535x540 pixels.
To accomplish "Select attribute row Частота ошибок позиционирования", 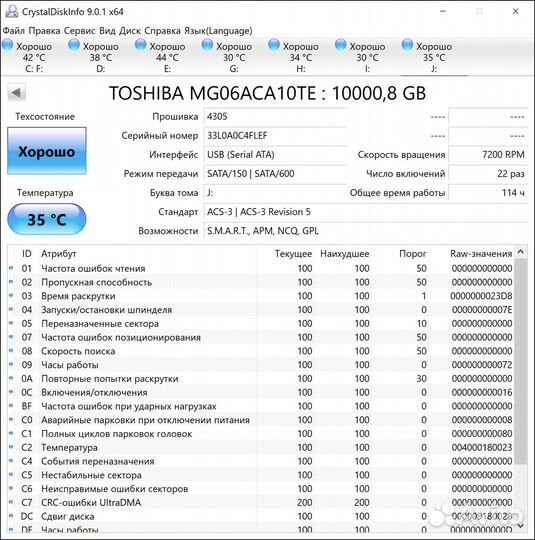I will 261,337.
